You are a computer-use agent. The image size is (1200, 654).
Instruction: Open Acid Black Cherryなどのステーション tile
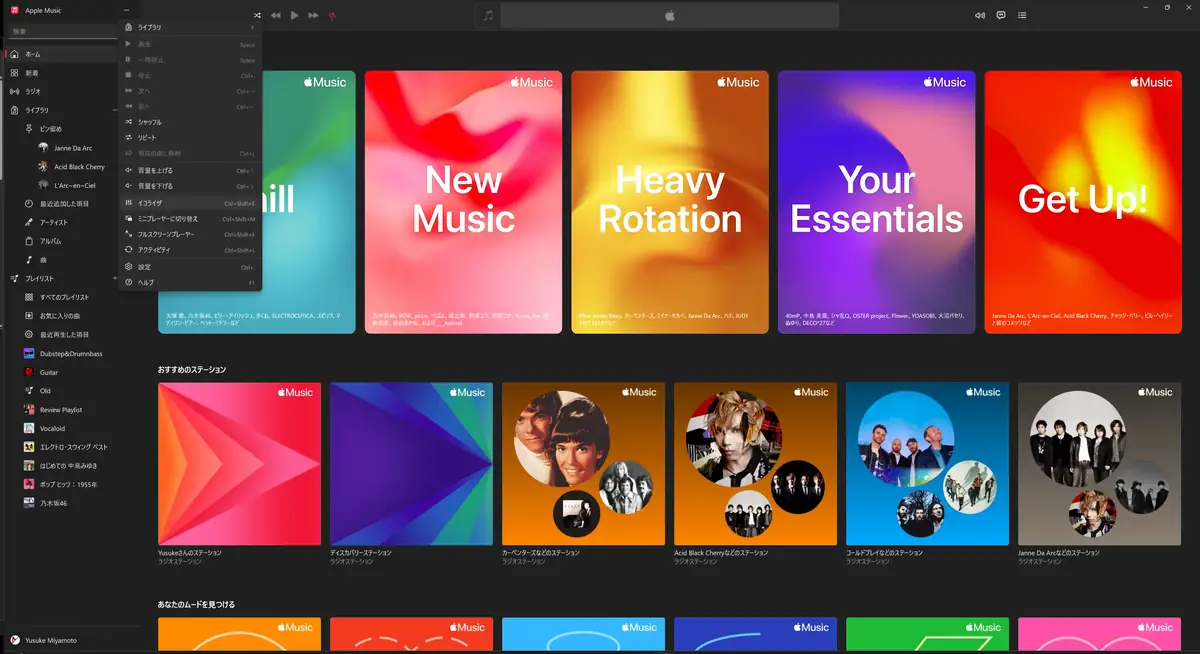756,463
